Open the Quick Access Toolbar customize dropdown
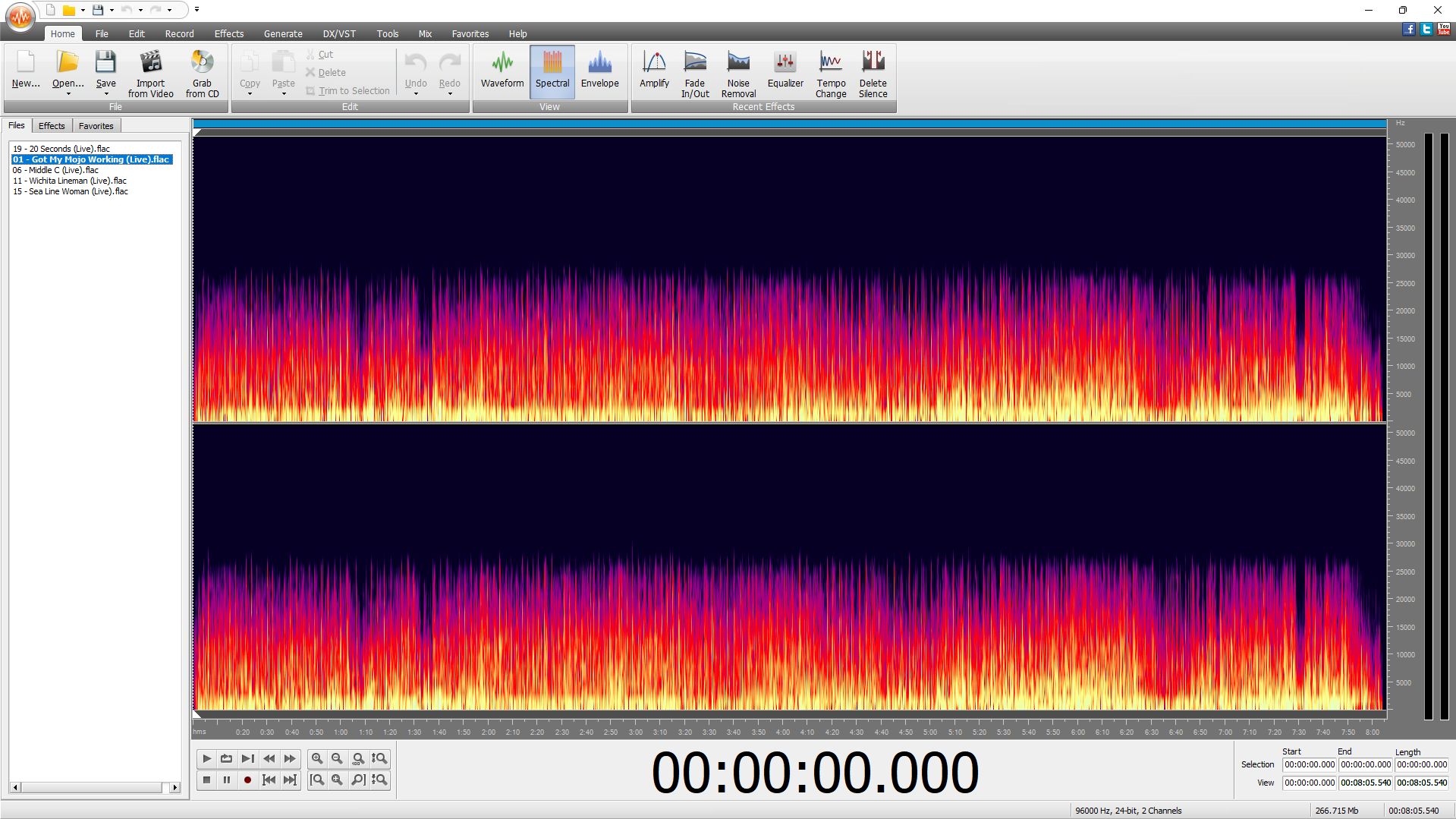This screenshot has width=1456, height=819. click(197, 10)
